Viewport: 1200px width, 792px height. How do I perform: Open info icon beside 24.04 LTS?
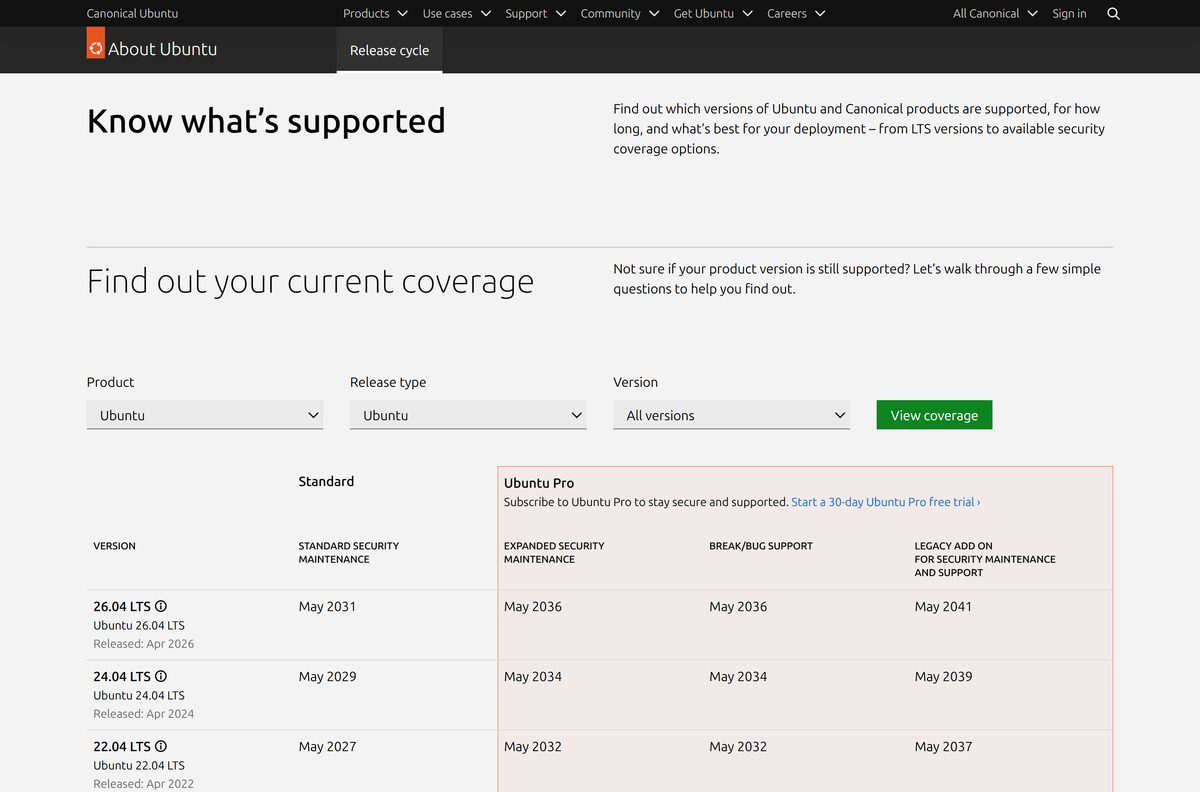tap(161, 676)
